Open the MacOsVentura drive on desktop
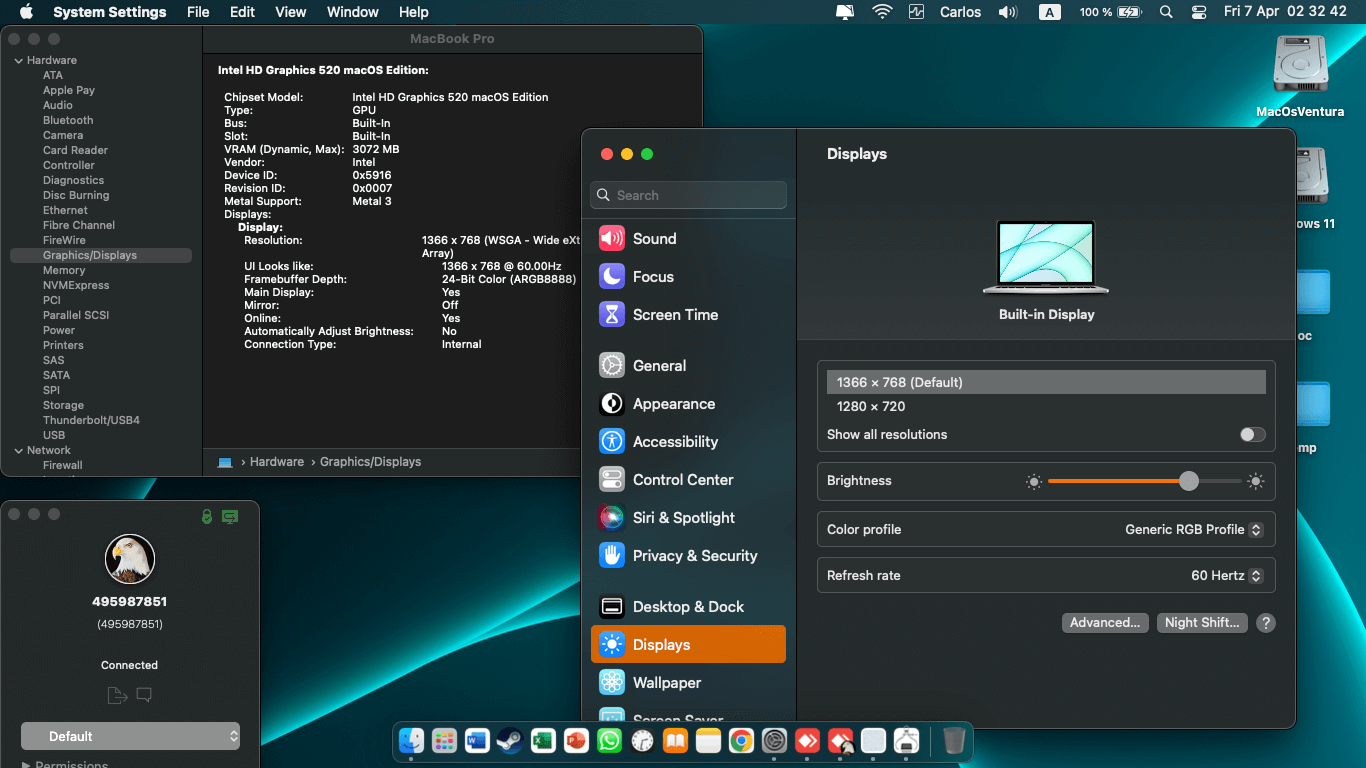This screenshot has width=1366, height=768. tap(1300, 77)
